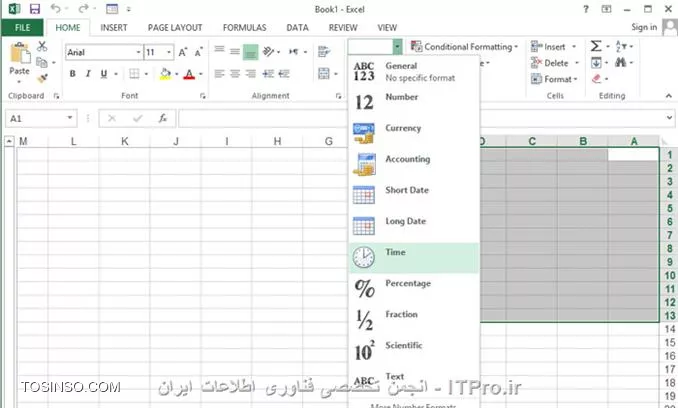Click the Insert Function fx icon
Viewport: 678px width, 408px height.
pyautogui.click(x=163, y=118)
